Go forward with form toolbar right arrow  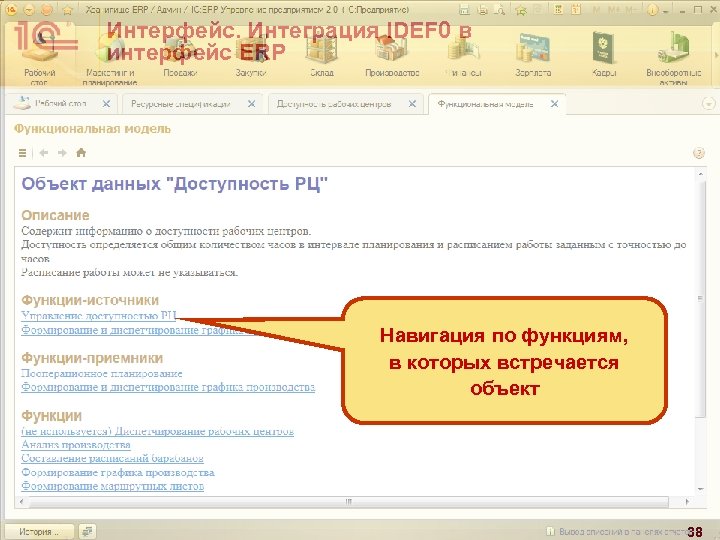click(x=62, y=153)
